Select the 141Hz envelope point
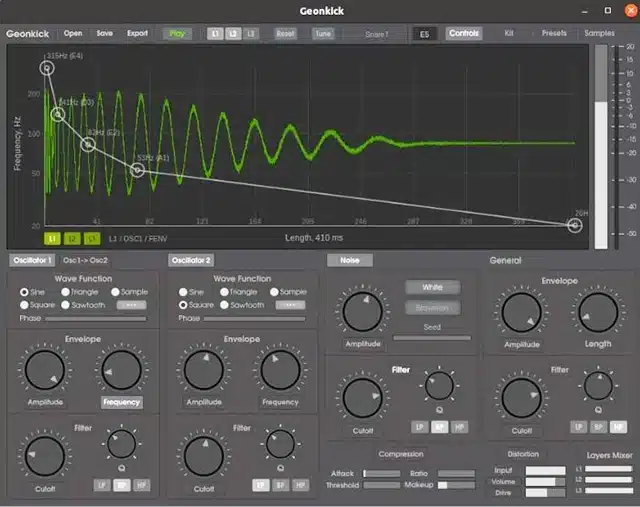 (58, 114)
